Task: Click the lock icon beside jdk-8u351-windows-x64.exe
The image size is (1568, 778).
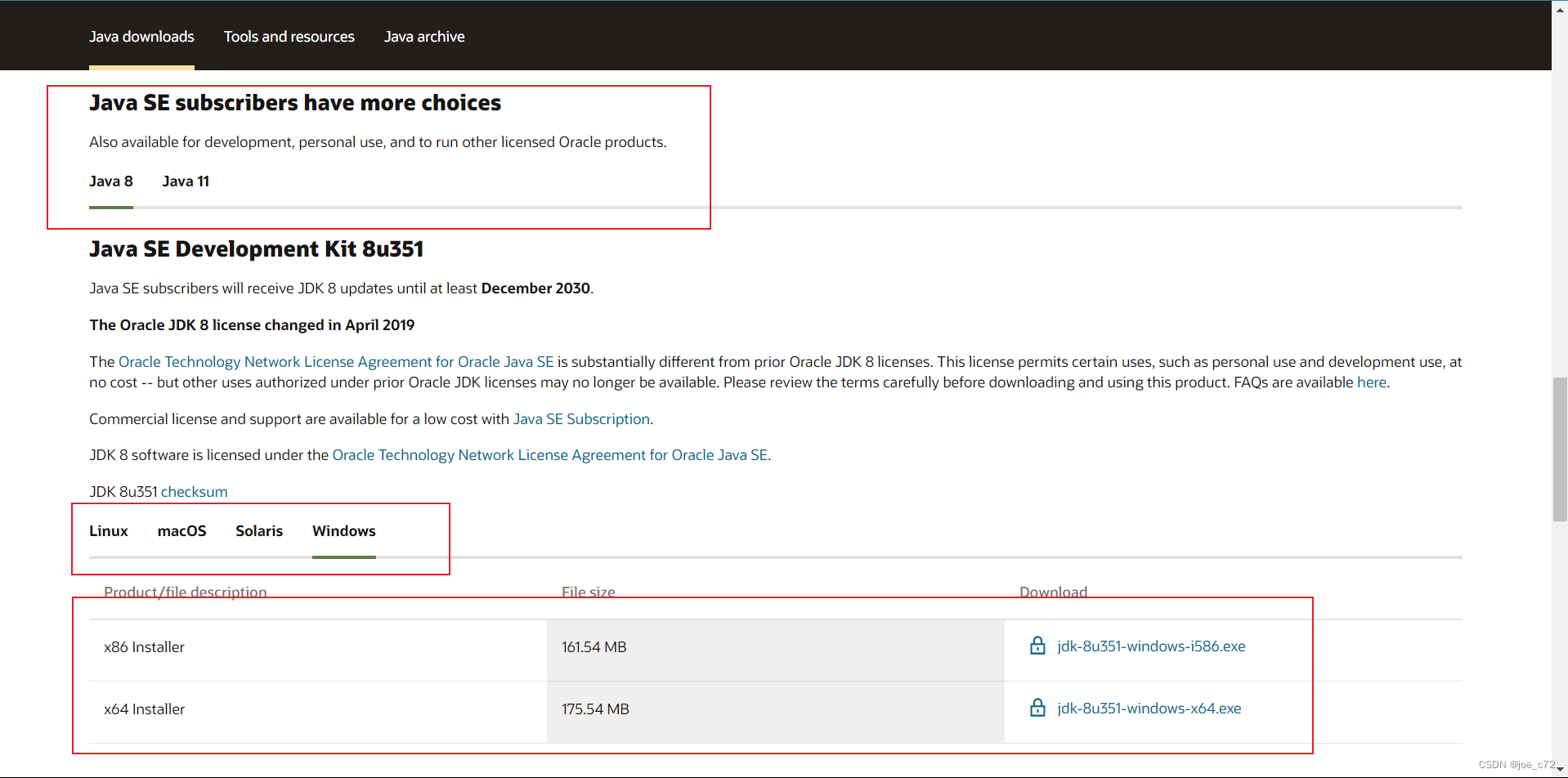Action: coord(1037,708)
